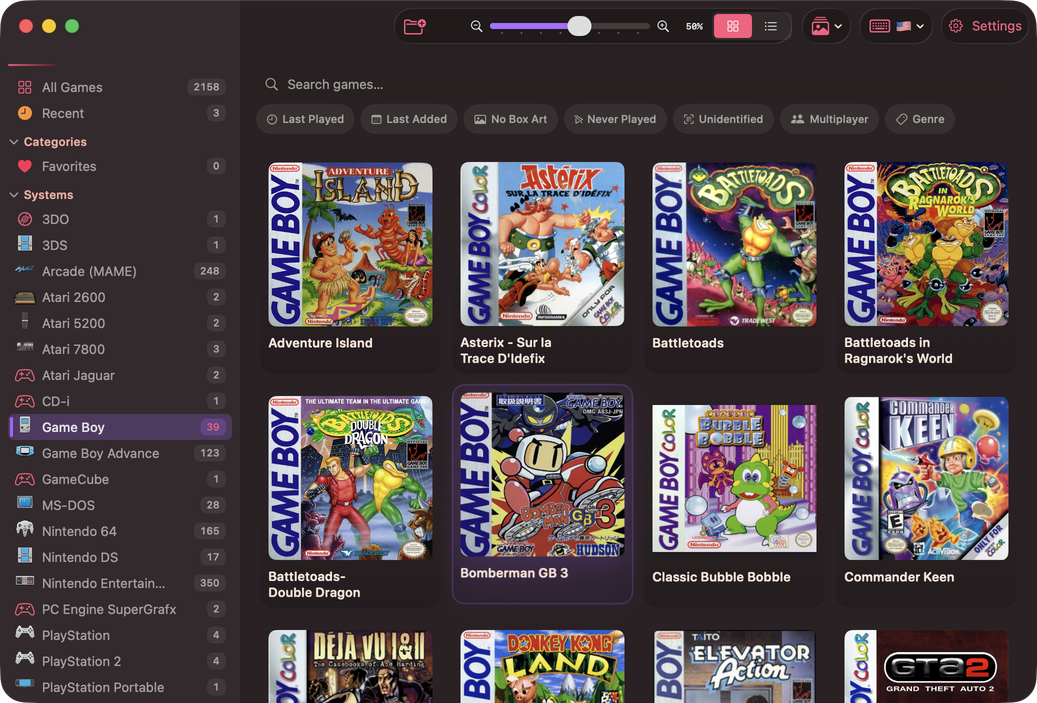Viewport: 1037px width, 703px height.
Task: Click the Nintendo Entertainment System icon
Action: coord(24,581)
